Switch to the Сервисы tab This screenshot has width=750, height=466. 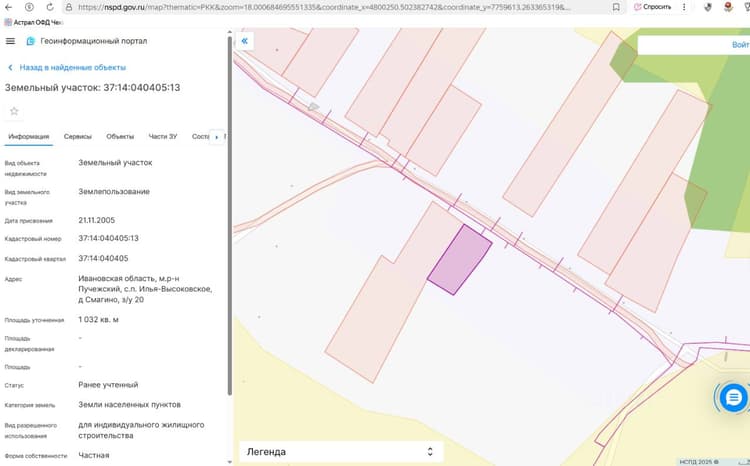click(77, 136)
